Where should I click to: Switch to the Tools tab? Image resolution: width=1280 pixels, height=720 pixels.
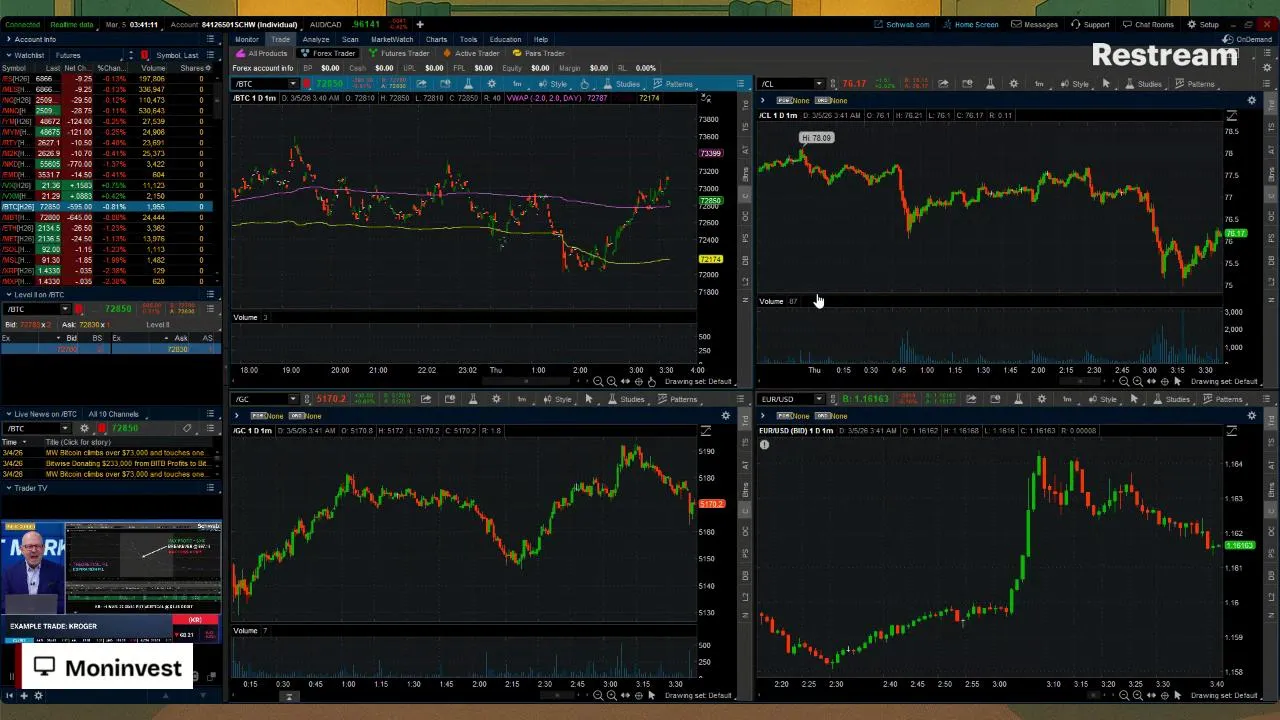[x=468, y=39]
